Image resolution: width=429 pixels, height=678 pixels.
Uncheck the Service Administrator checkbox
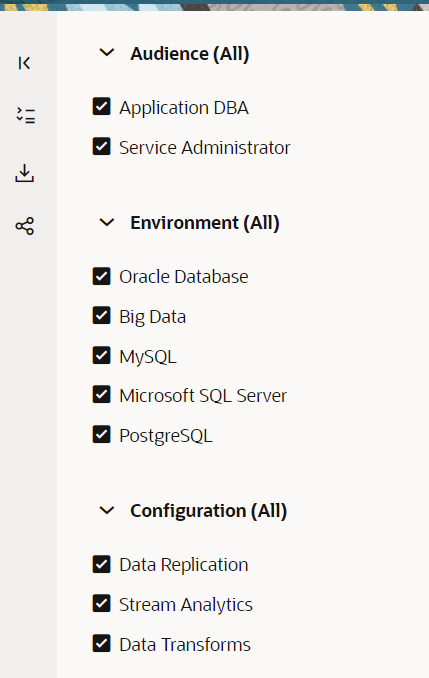pos(102,146)
